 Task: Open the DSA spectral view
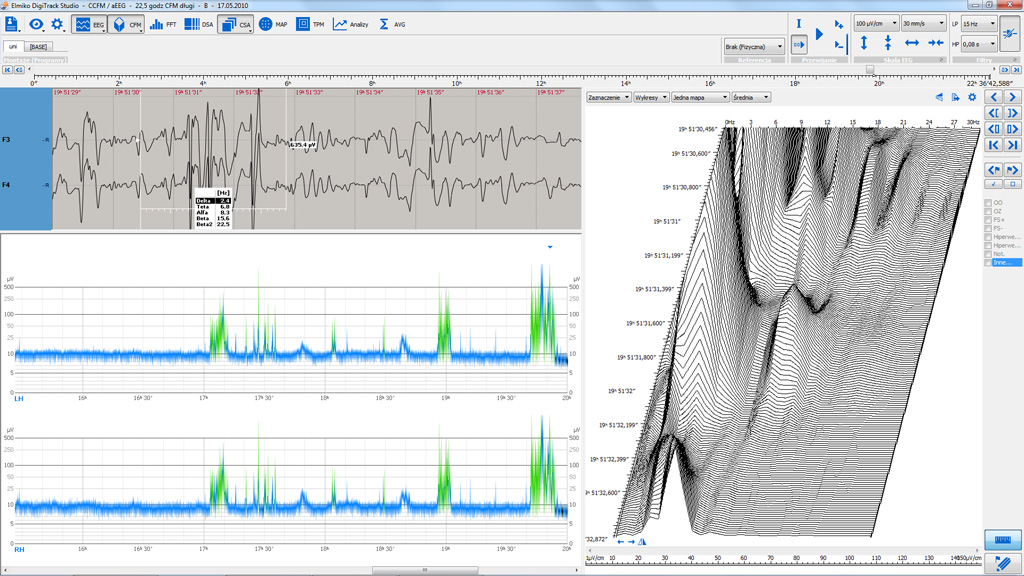coord(199,24)
